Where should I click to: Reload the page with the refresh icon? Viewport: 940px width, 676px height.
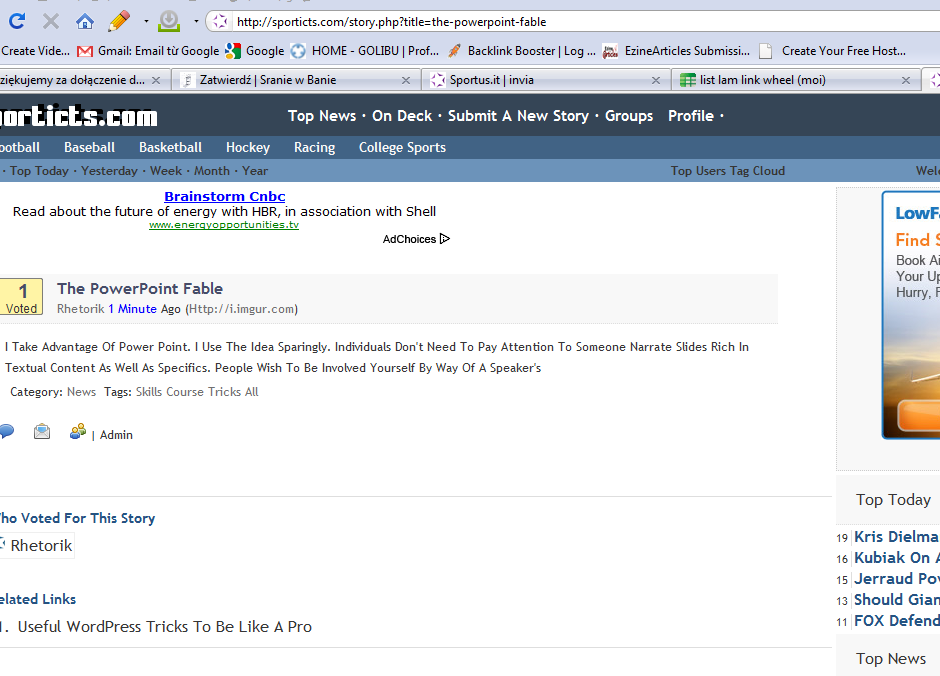tap(17, 22)
